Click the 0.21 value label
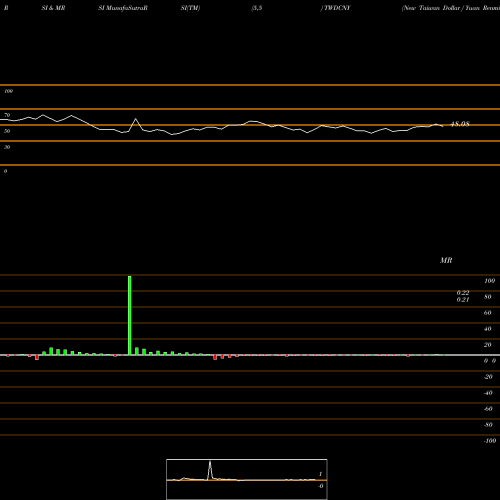 click(463, 299)
